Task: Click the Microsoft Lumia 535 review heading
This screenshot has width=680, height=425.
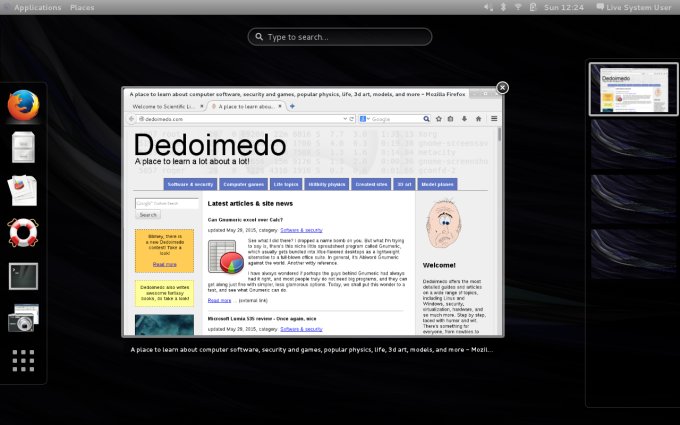Action: [262, 319]
